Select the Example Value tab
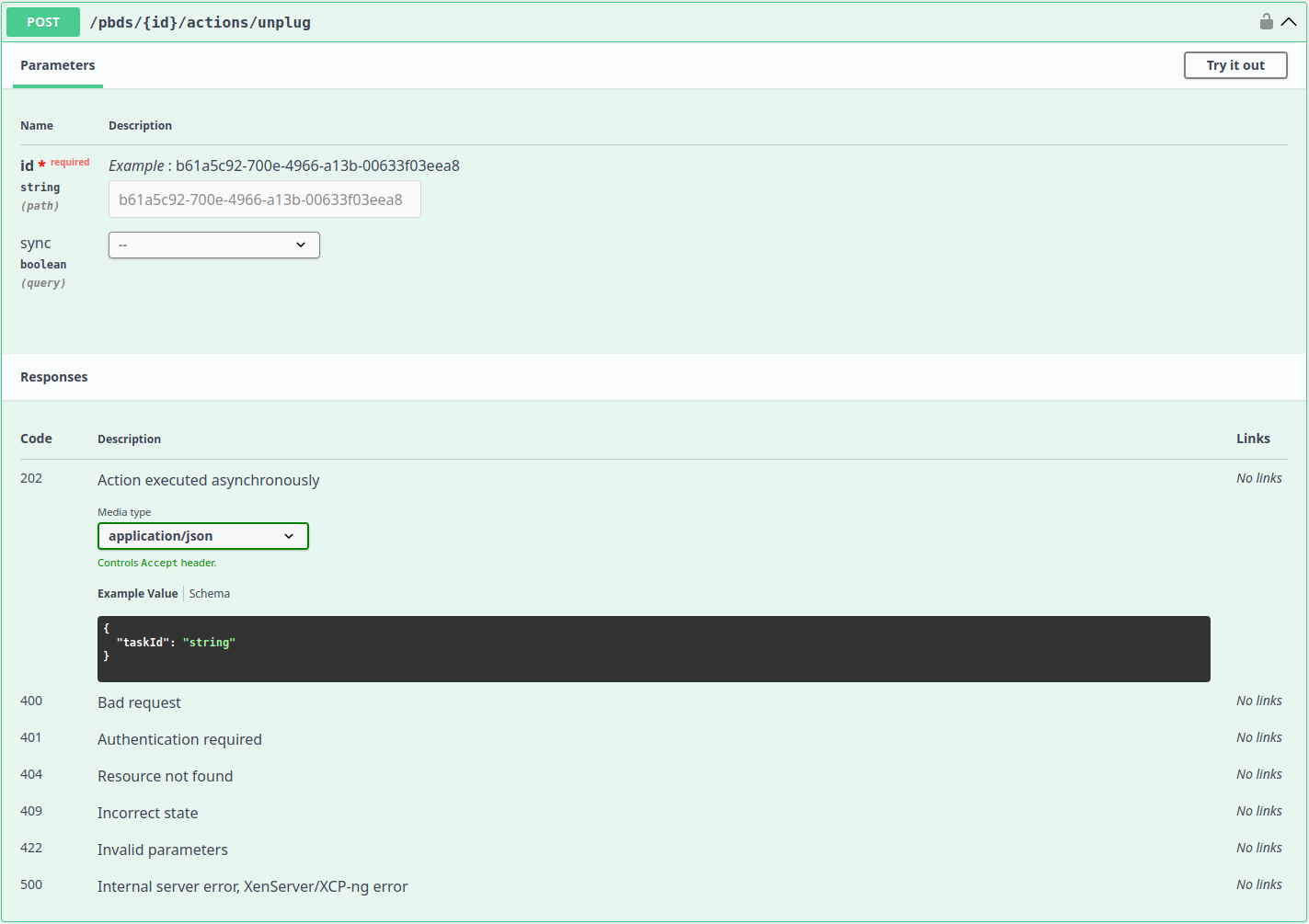The height and width of the screenshot is (924, 1309). click(x=137, y=594)
